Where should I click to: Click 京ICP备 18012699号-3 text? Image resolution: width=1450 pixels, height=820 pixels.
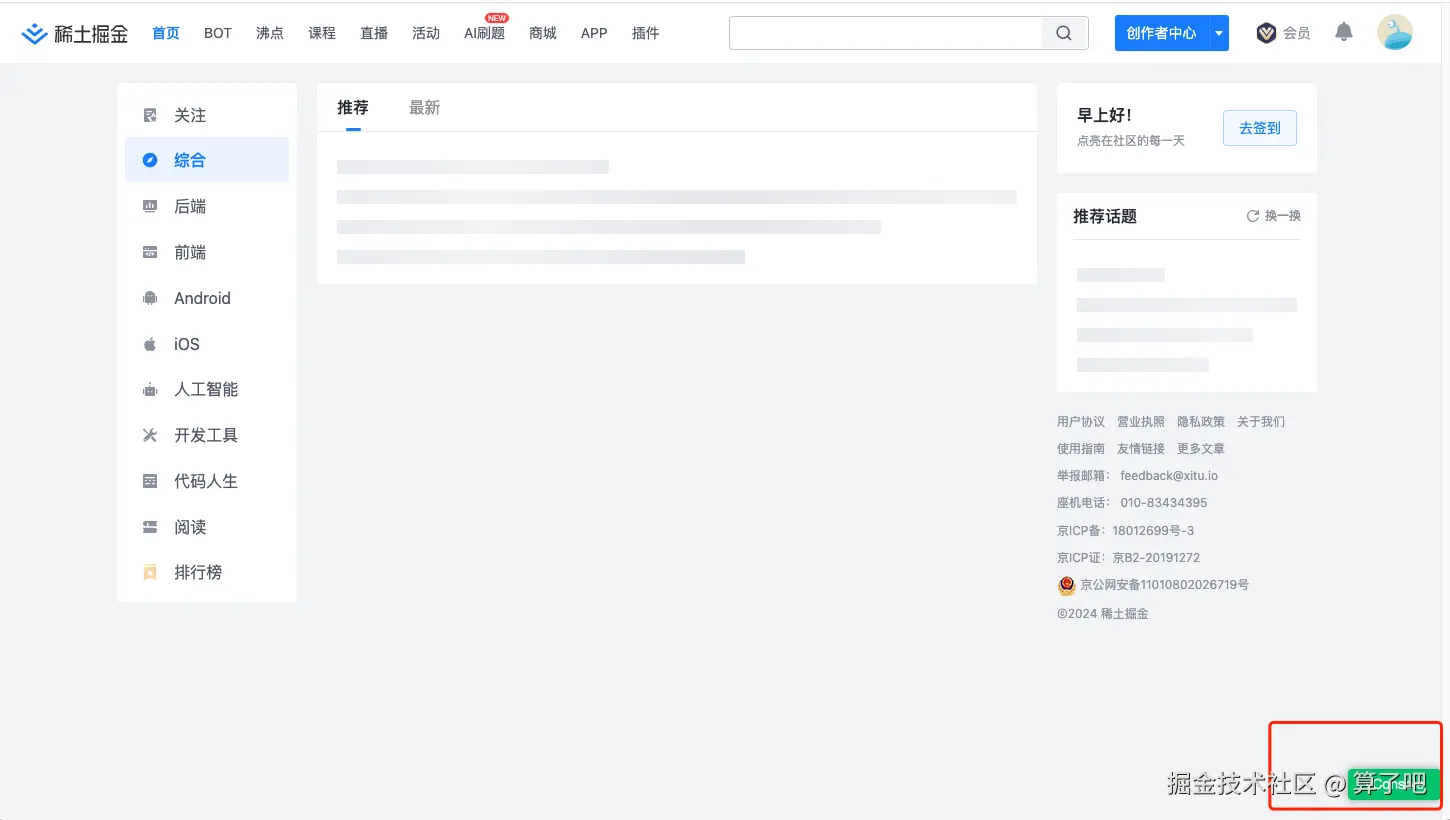(x=1126, y=531)
